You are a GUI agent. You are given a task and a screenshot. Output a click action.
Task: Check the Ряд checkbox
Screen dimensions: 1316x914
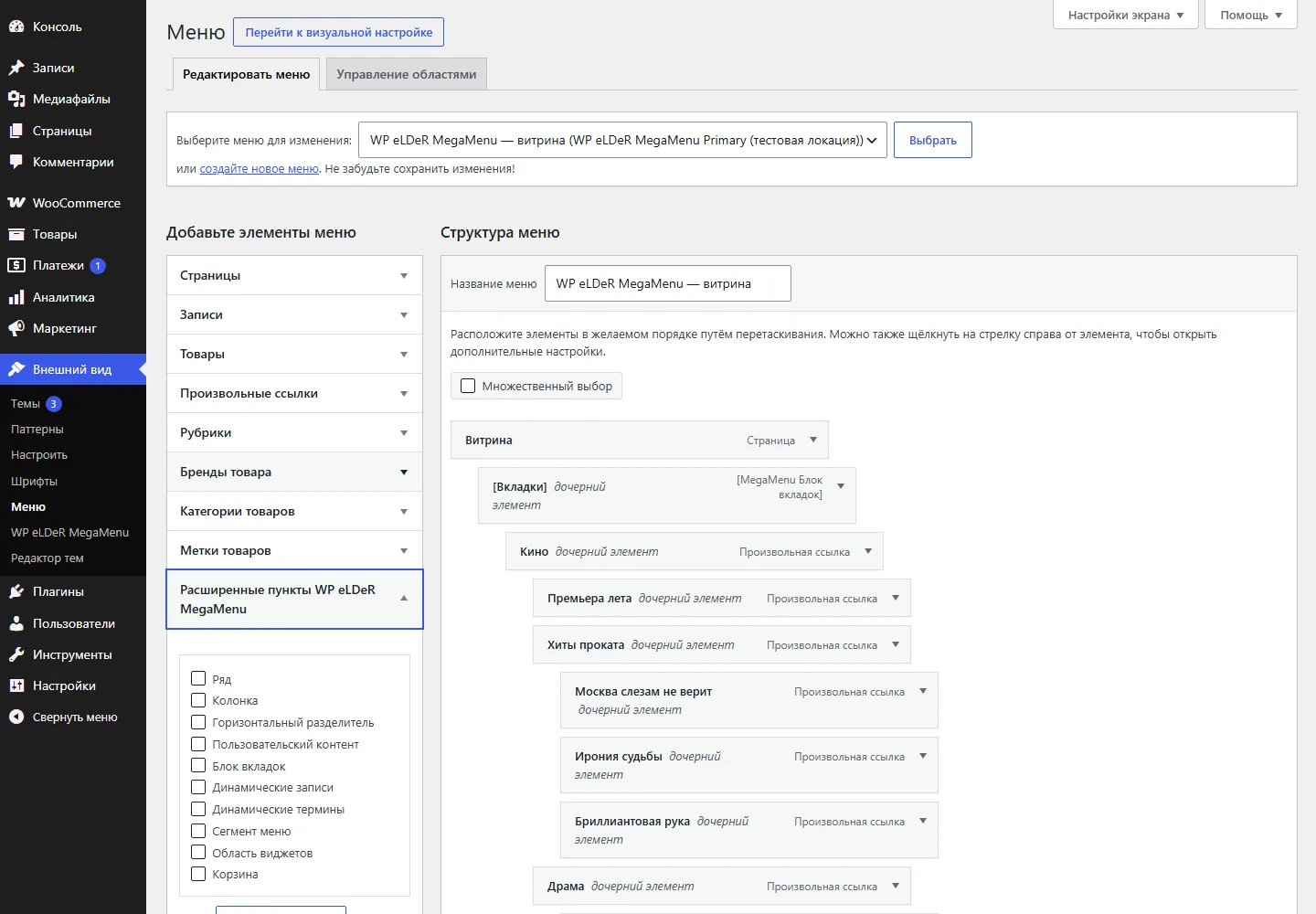click(198, 678)
